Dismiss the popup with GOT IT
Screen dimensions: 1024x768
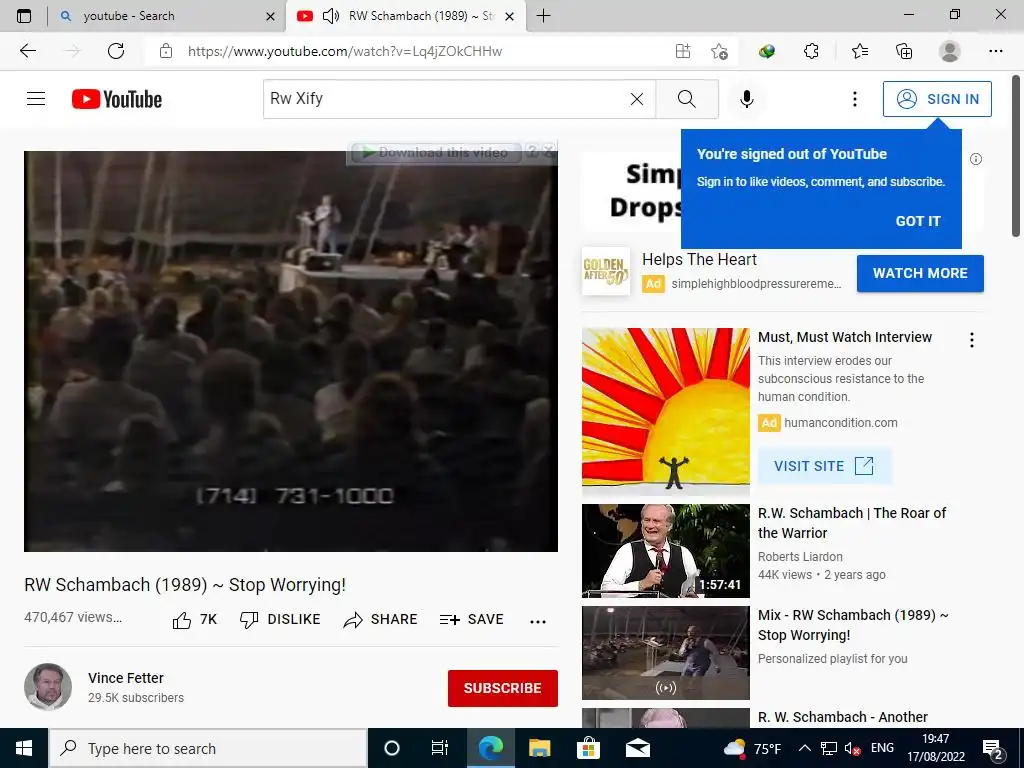point(918,221)
